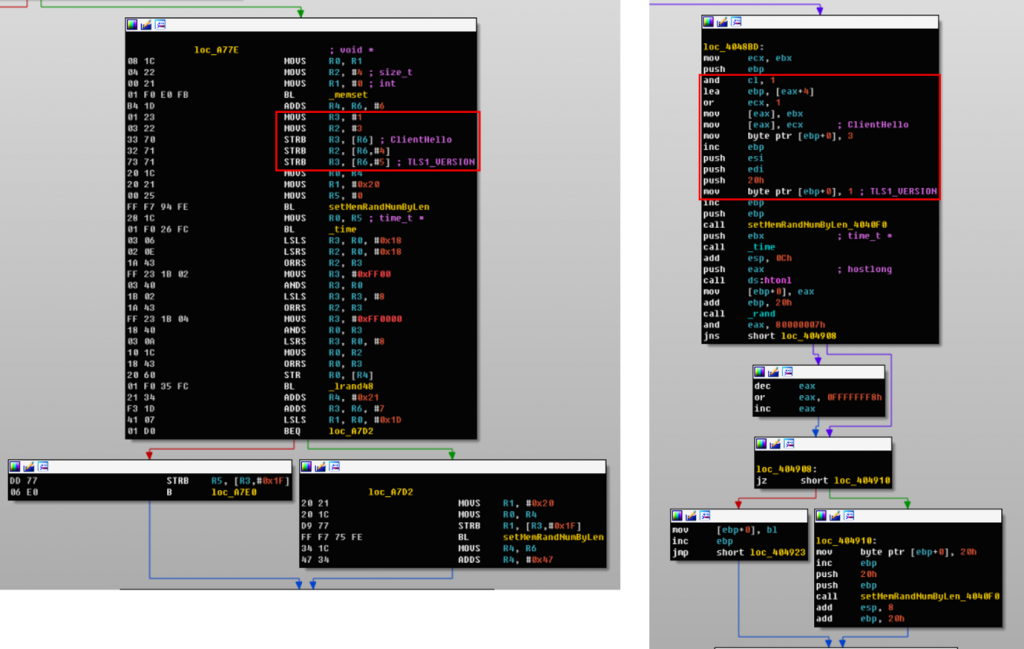Click the pencil icon on loc_A7D2 block
Viewport: 1024px width, 649px height.
[x=321, y=467]
